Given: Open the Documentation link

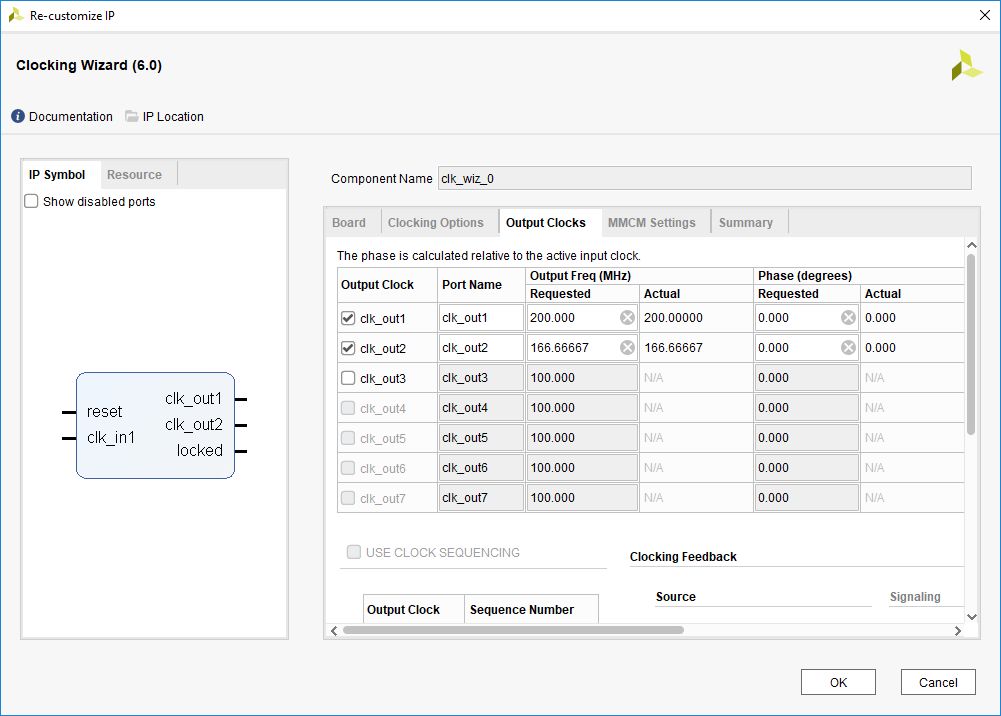Looking at the screenshot, I should [x=71, y=117].
